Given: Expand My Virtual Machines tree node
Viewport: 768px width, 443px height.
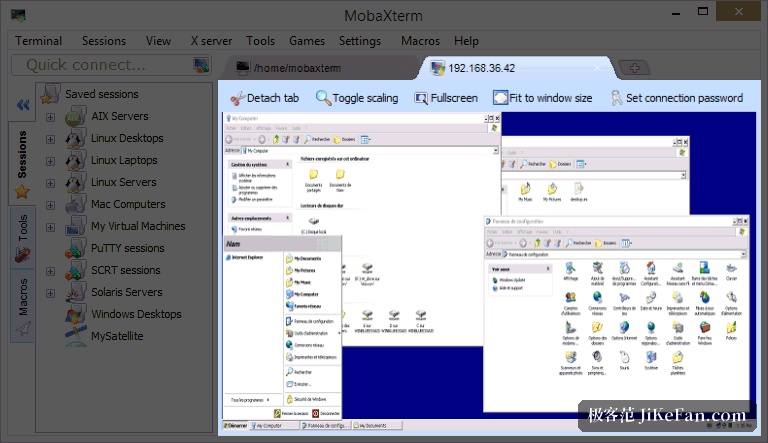Looking at the screenshot, I should pos(50,227).
